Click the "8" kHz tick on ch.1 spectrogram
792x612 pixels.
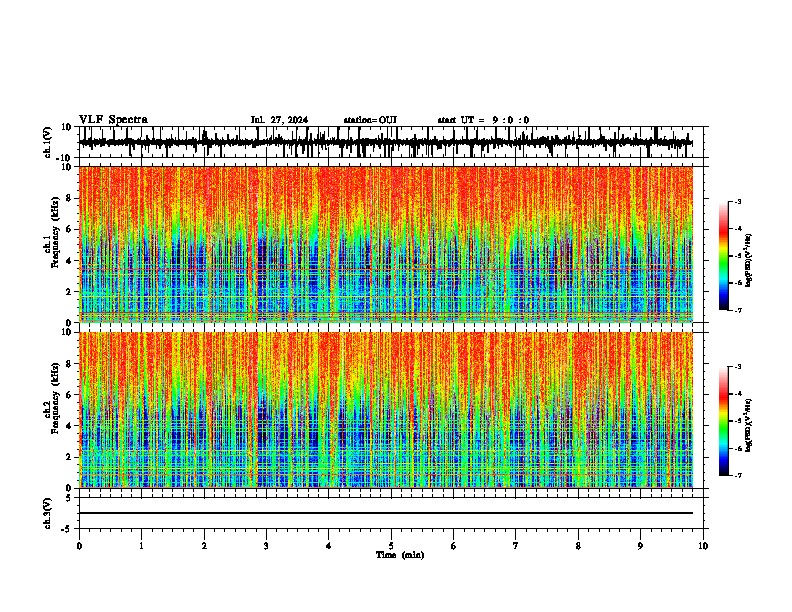[x=70, y=198]
